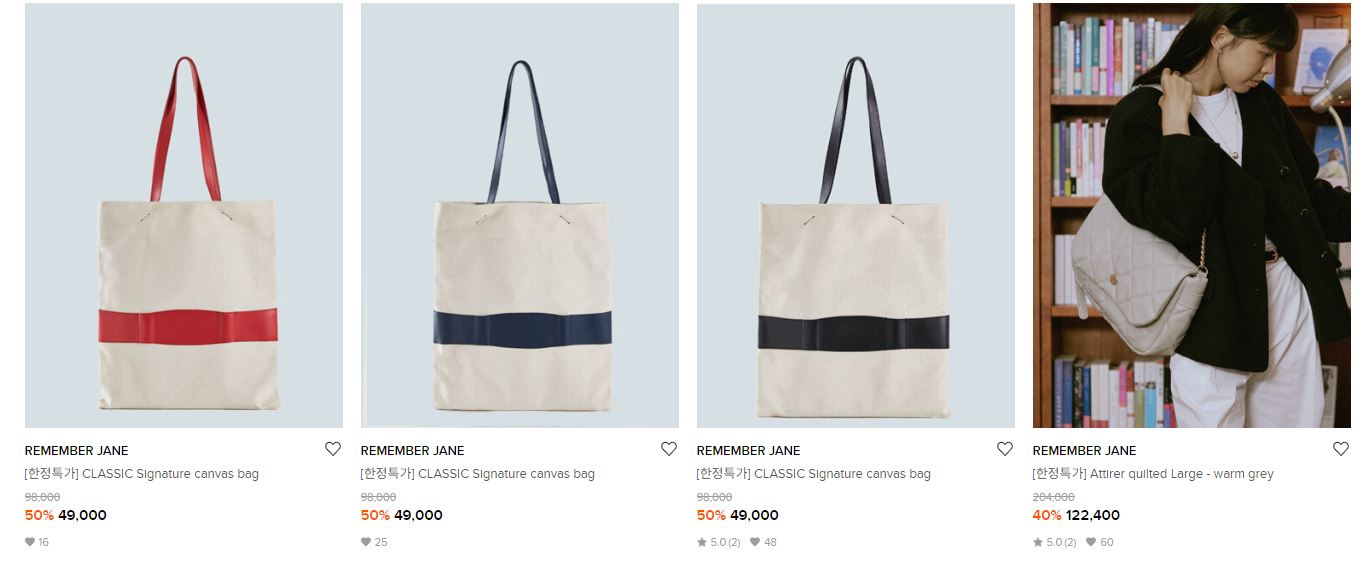
Task: Click the 122,400 sale price
Action: 1093,516
